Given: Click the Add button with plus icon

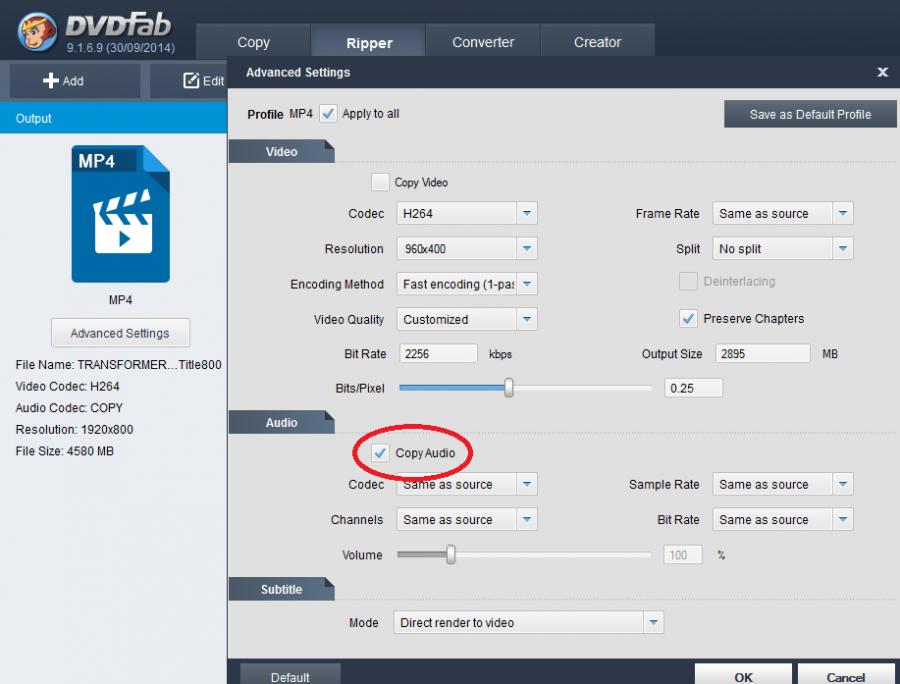Looking at the screenshot, I should click(x=75, y=81).
